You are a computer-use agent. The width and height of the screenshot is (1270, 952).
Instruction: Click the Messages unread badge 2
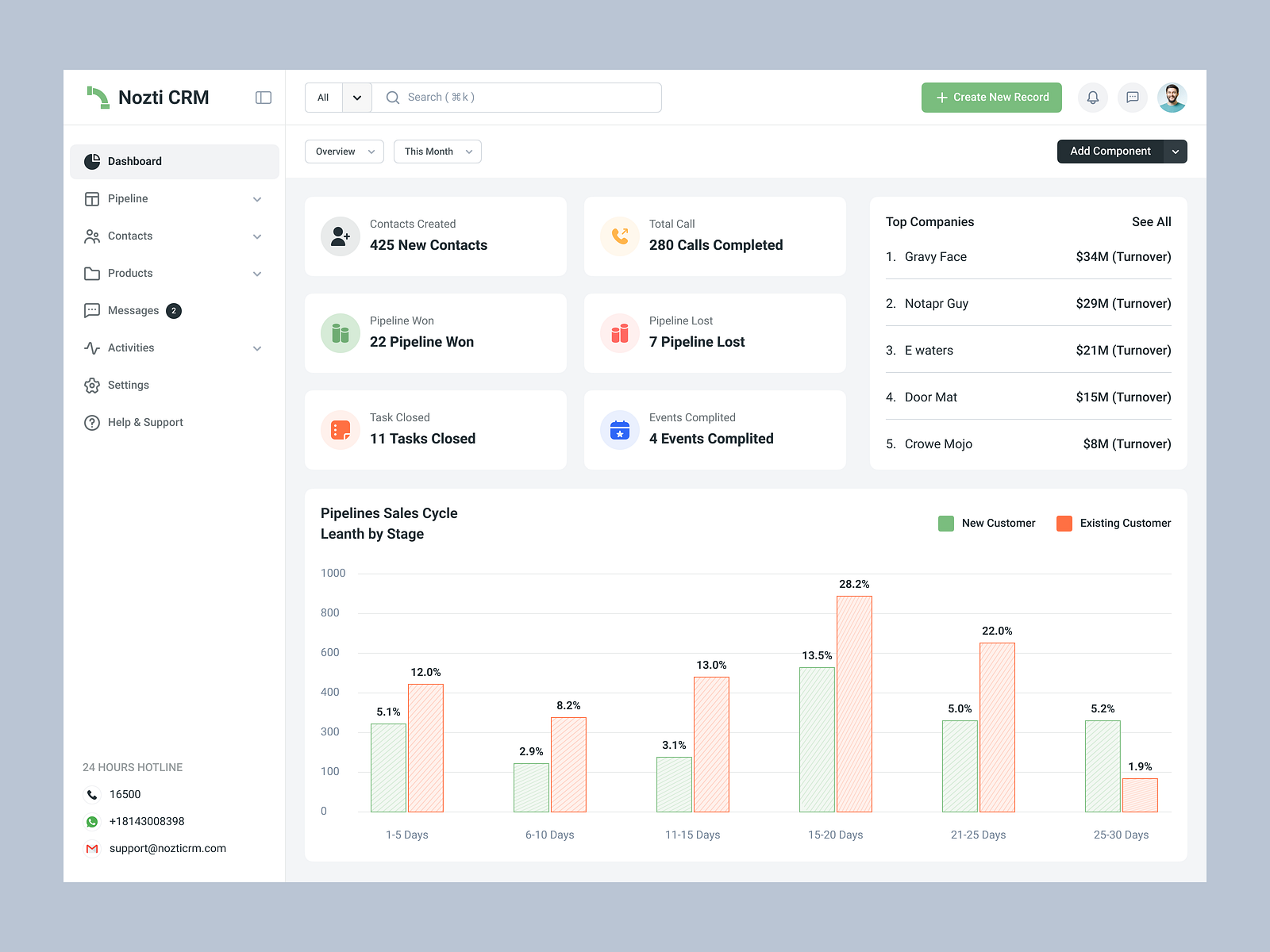tap(174, 311)
